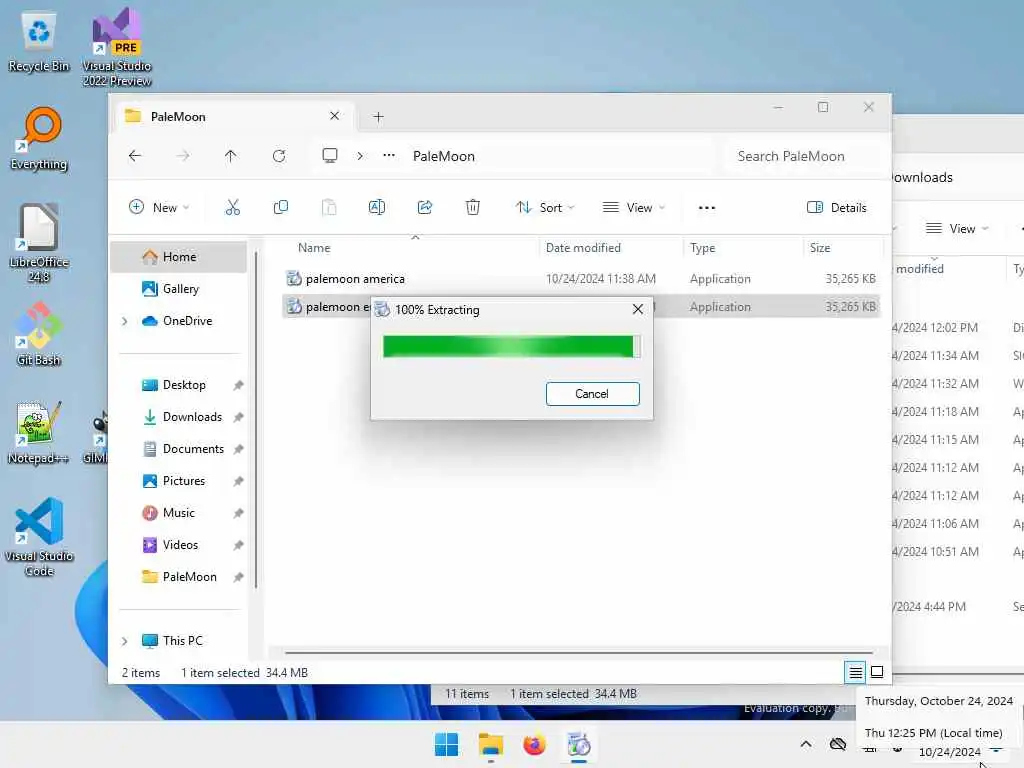Viewport: 1024px width, 768px height.
Task: Open the View dropdown in PaleMoon window
Action: [x=633, y=208]
